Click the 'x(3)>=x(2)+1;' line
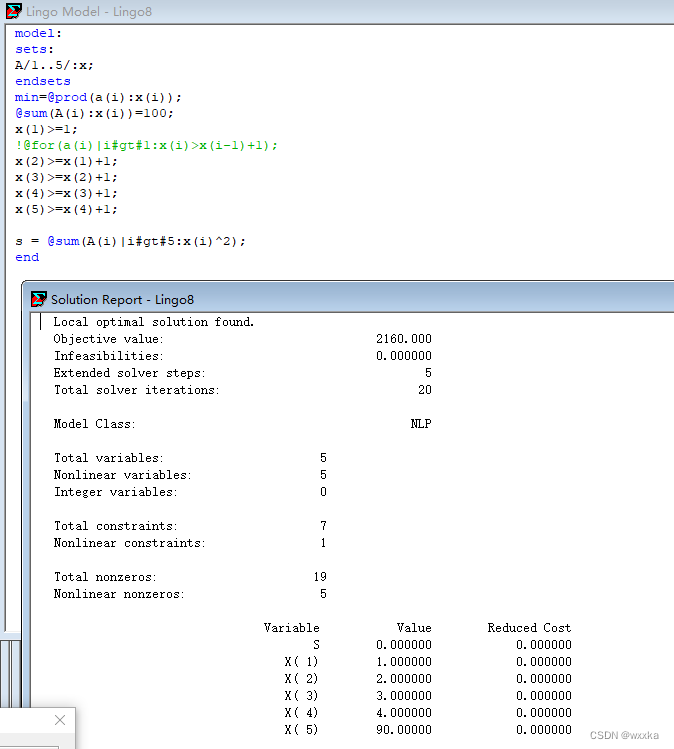The width and height of the screenshot is (674, 749). 66,178
